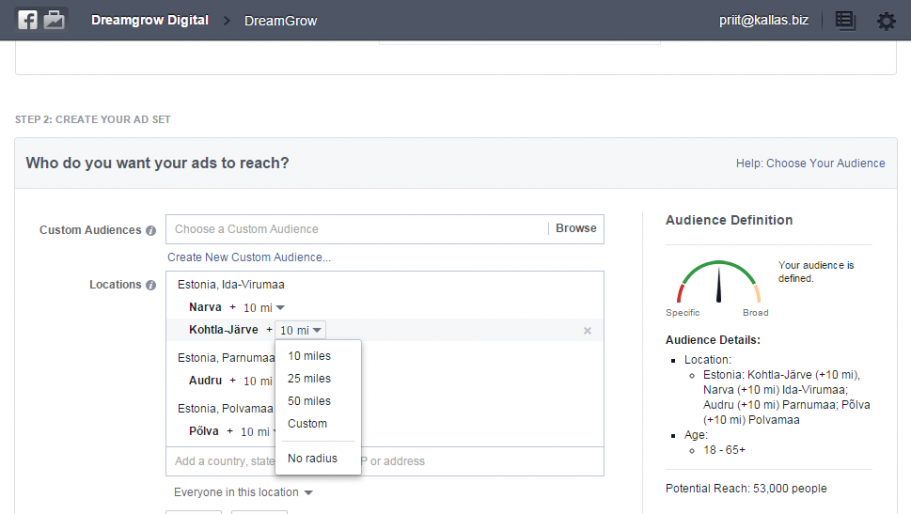Pick Custom radius option

tap(307, 424)
